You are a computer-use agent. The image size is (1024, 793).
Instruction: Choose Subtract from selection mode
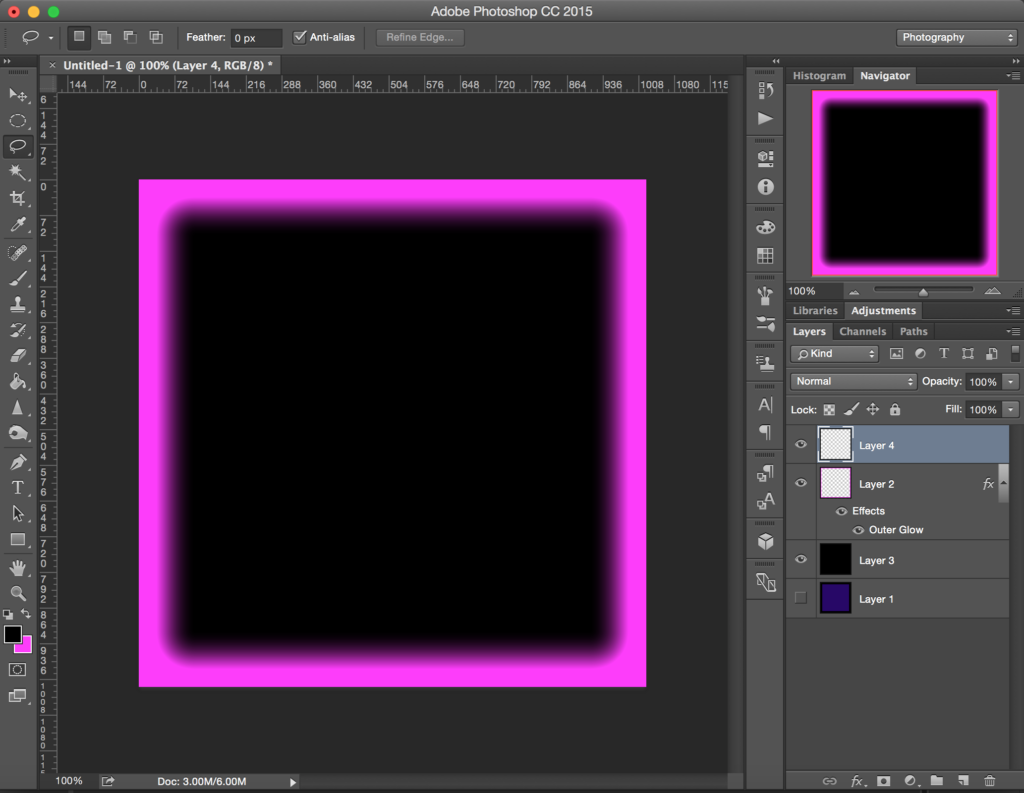[130, 37]
